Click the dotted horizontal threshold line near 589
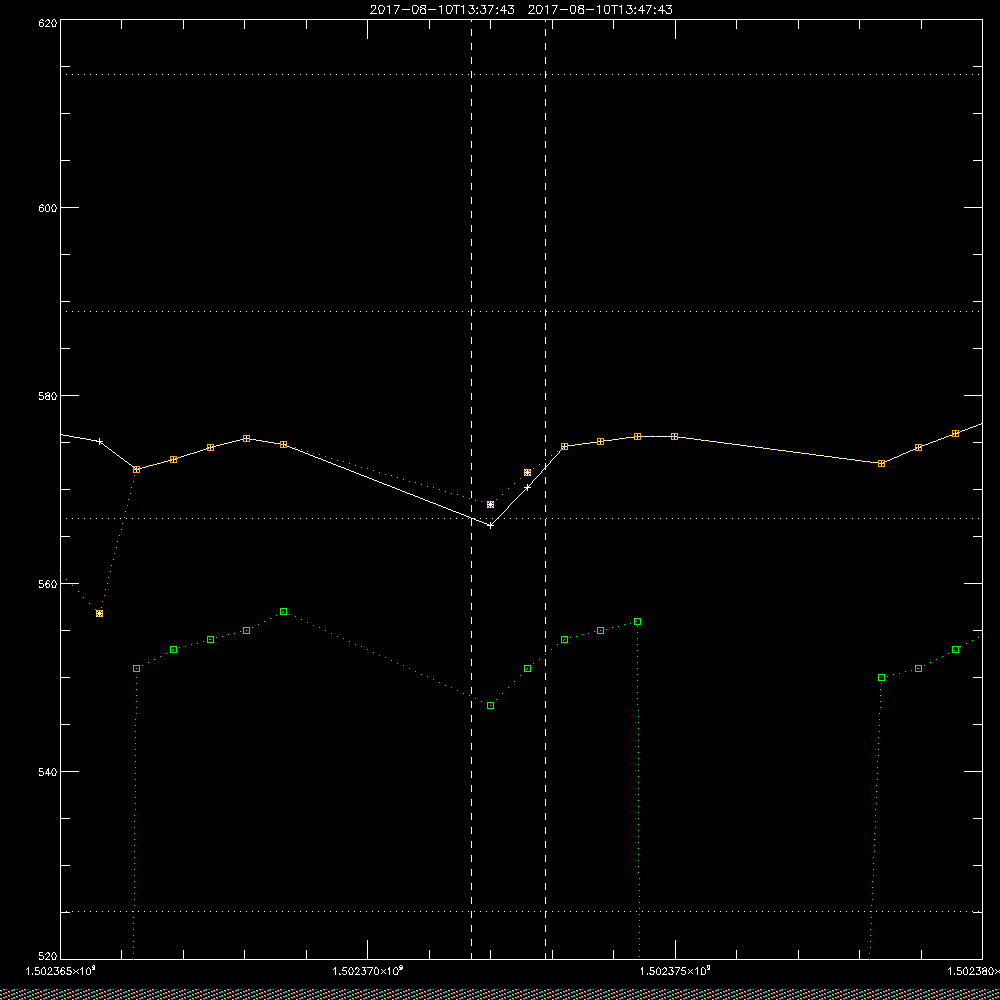The width and height of the screenshot is (1000, 1000). click(521, 311)
